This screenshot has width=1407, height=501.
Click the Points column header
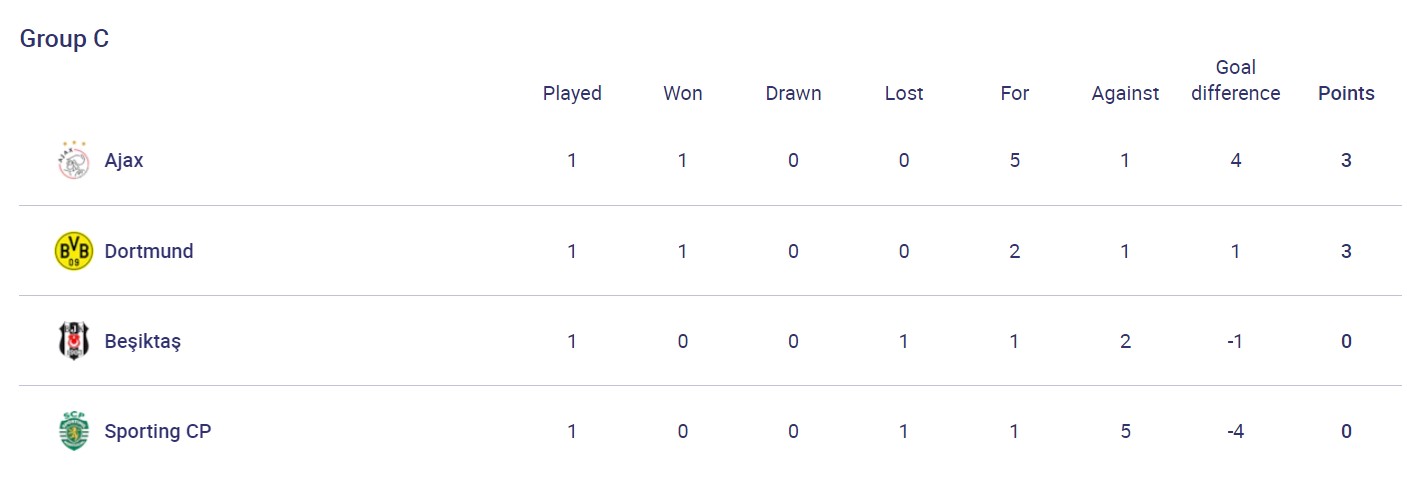click(x=1346, y=93)
